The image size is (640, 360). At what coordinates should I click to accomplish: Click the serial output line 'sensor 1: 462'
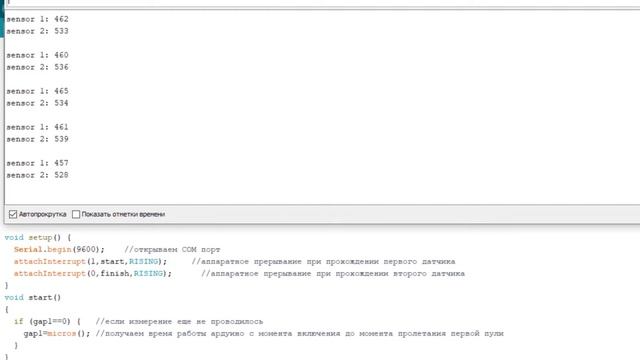37,19
